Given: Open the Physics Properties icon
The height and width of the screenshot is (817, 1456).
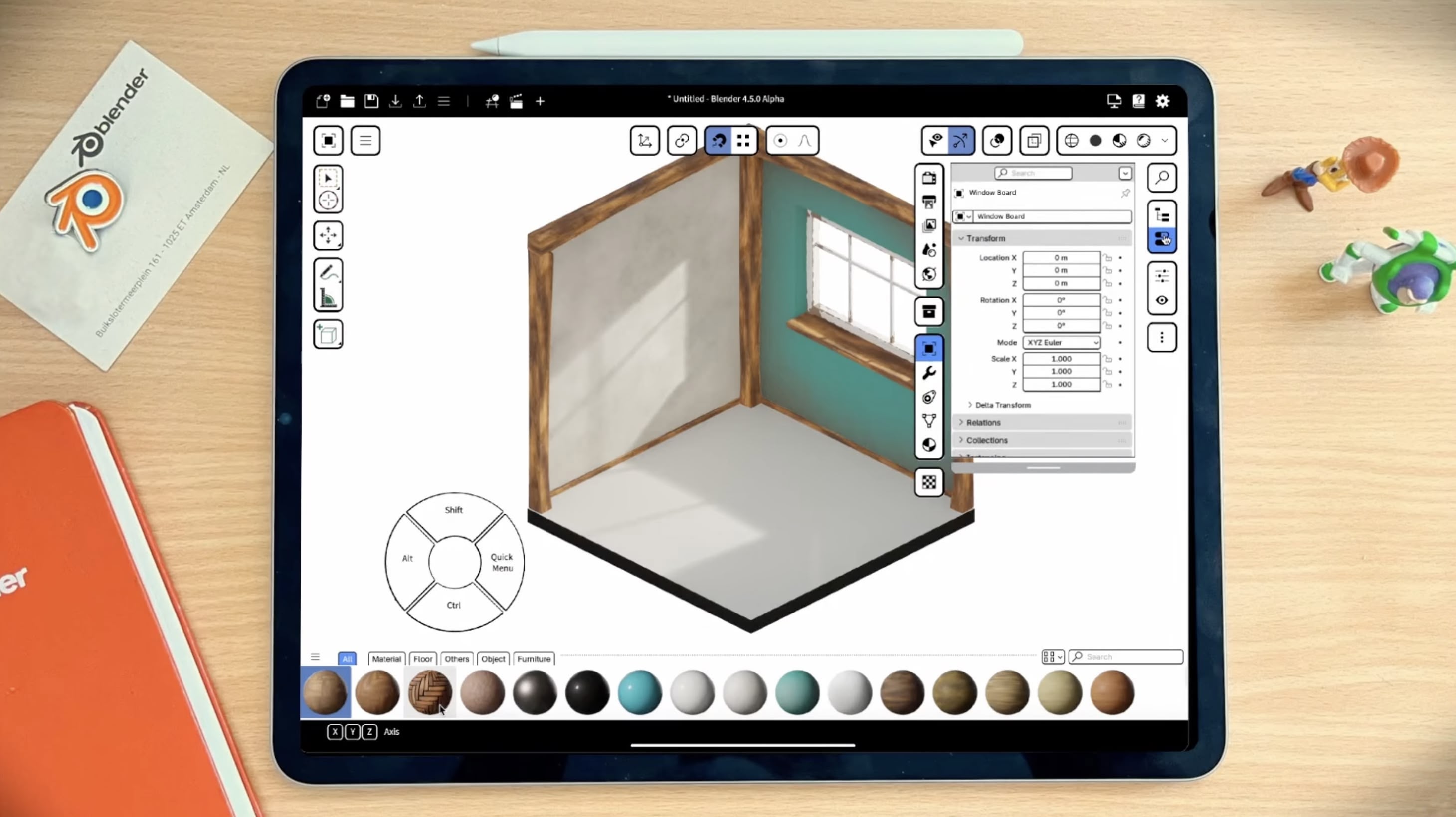Looking at the screenshot, I should click(x=928, y=397).
